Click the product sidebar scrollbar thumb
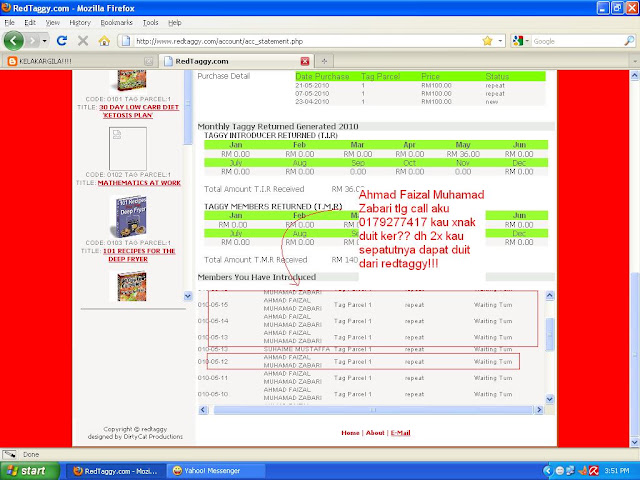This screenshot has width=640, height=480. 188,107
